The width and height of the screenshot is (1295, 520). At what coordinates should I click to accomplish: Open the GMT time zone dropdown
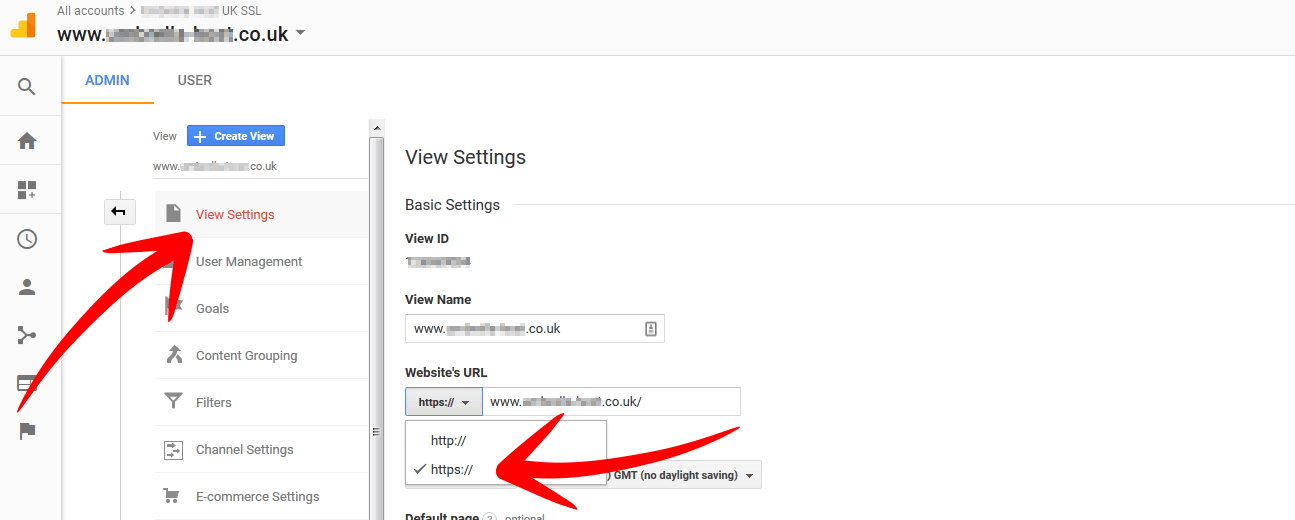[x=684, y=475]
